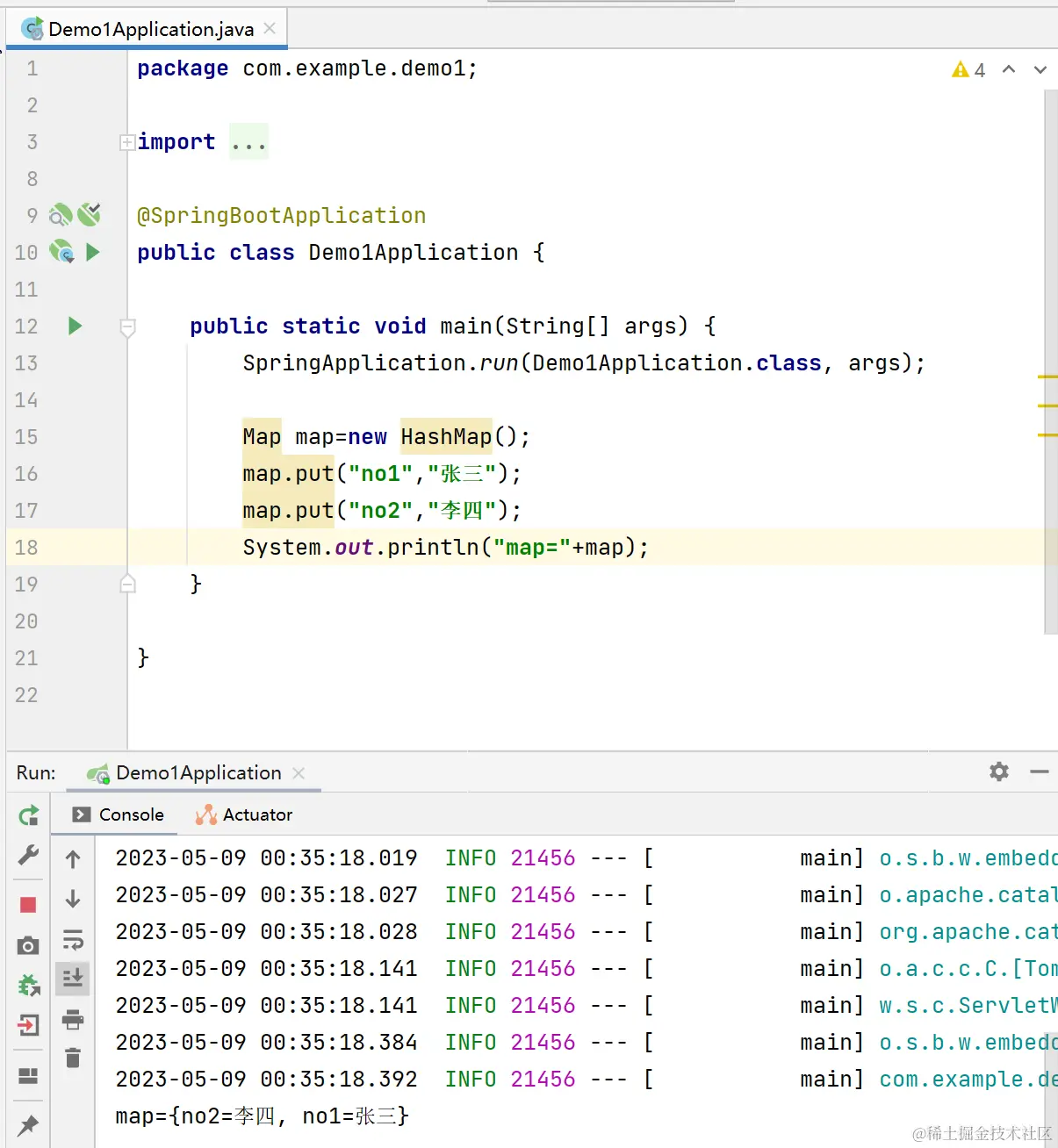Image resolution: width=1058 pixels, height=1148 pixels.
Task: Select the Demo1Application.java editor tab
Action: 147,29
